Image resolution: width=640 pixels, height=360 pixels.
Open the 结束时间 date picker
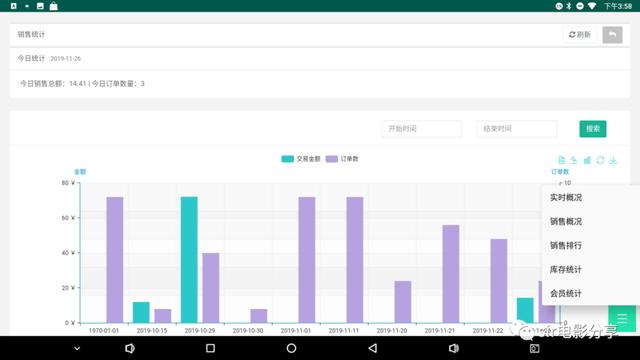tap(516, 129)
